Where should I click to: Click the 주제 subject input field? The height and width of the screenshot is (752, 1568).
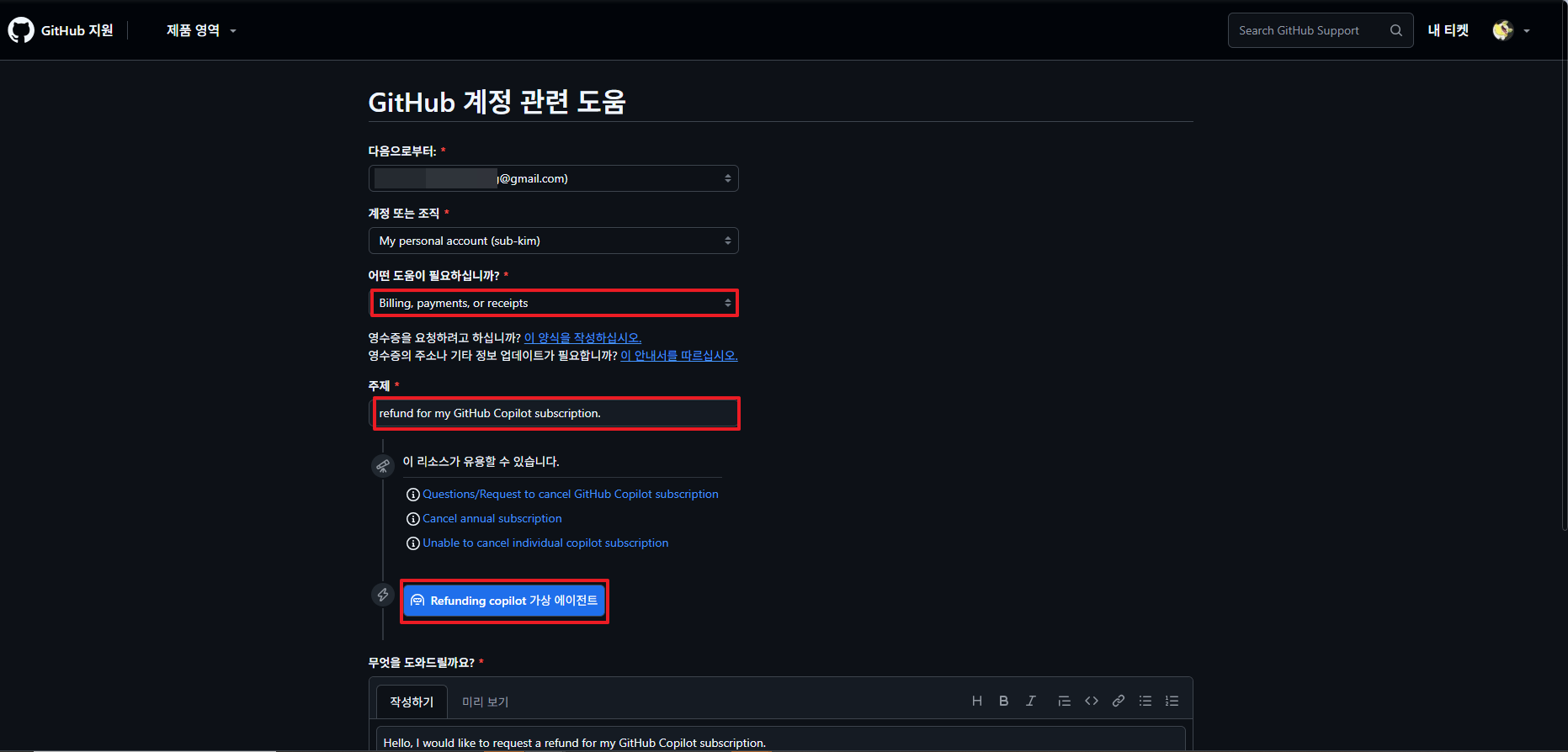coord(553,413)
